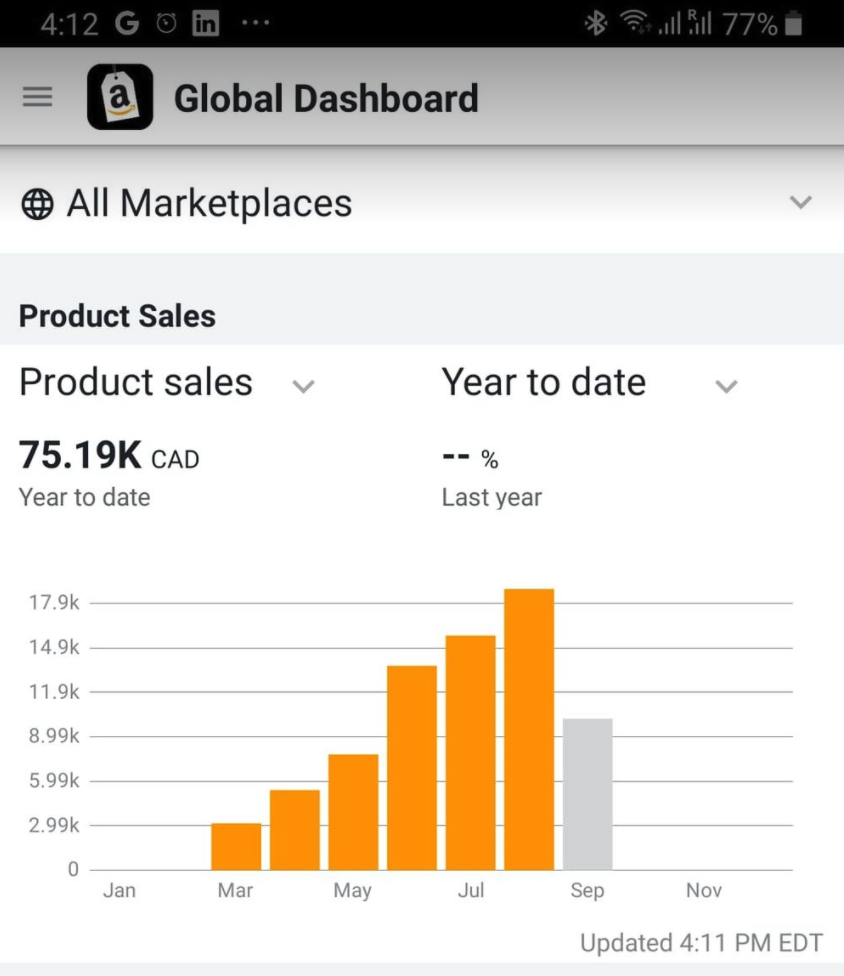Tap the Google notification icon in status bar

coord(127,24)
